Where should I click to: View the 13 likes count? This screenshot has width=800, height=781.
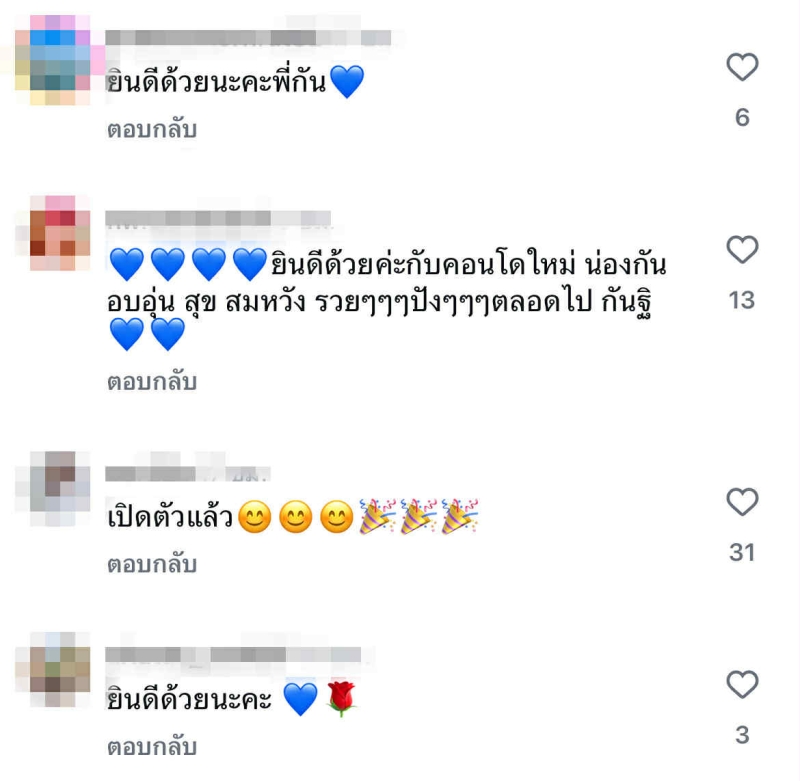(x=742, y=300)
